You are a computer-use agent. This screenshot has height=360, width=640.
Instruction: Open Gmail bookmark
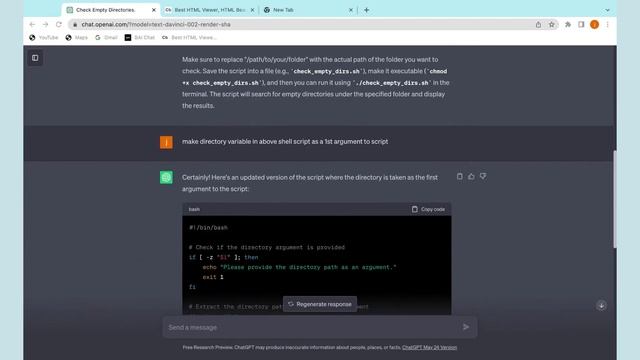coord(106,38)
